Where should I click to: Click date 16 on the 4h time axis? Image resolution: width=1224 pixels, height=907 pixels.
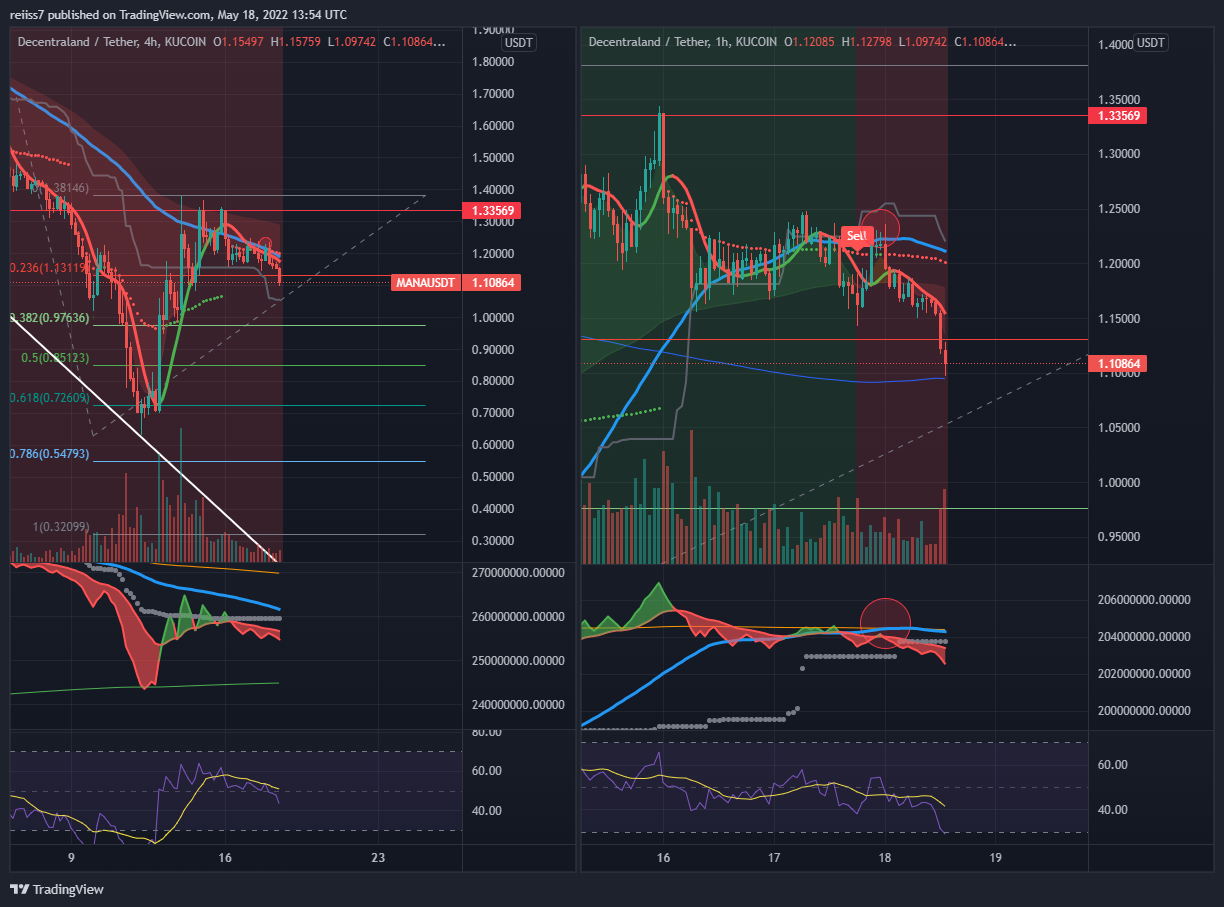click(x=225, y=858)
